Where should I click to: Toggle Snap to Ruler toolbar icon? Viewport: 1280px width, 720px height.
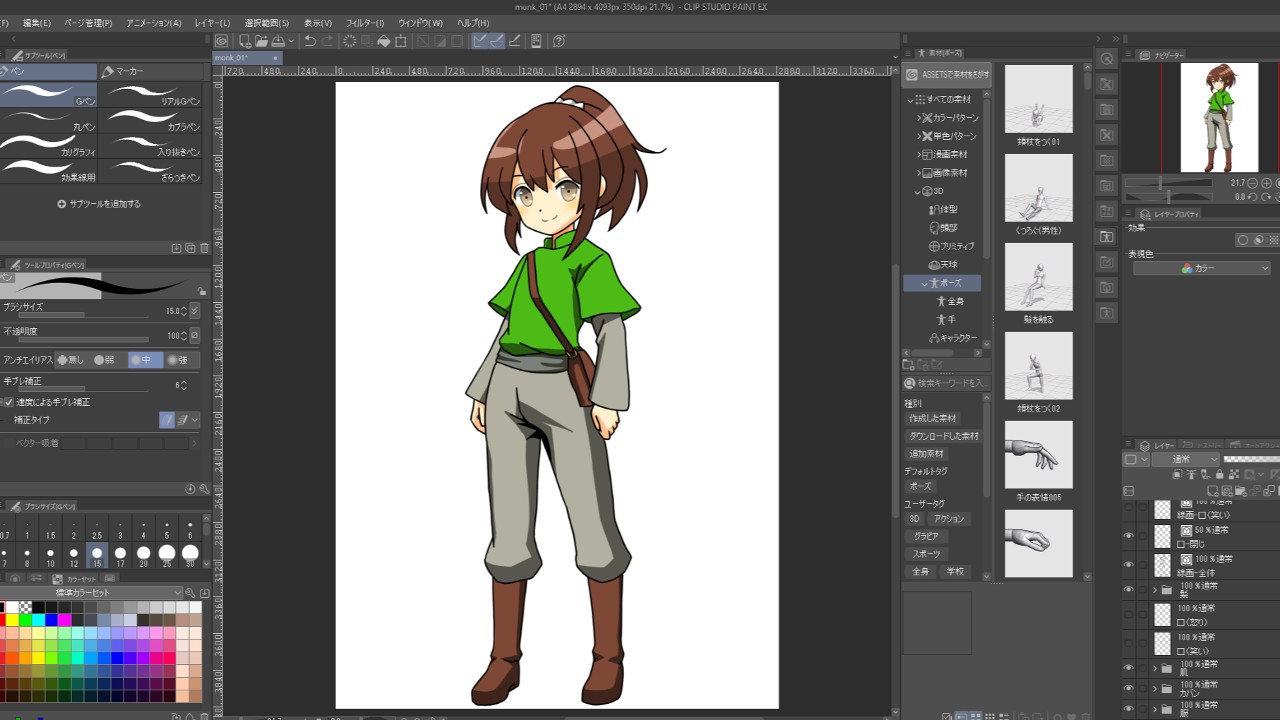(x=480, y=41)
